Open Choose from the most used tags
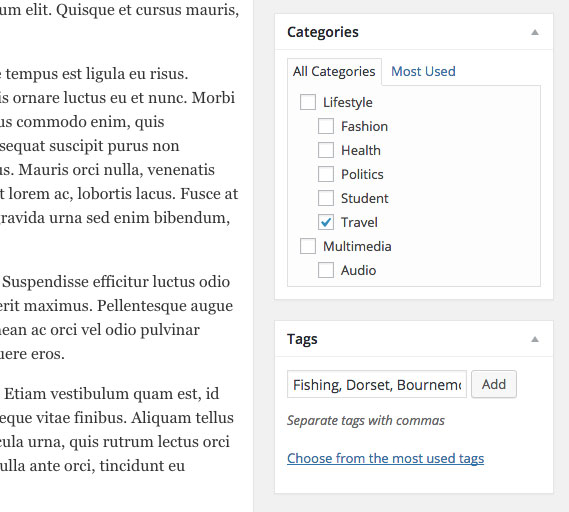 click(385, 458)
